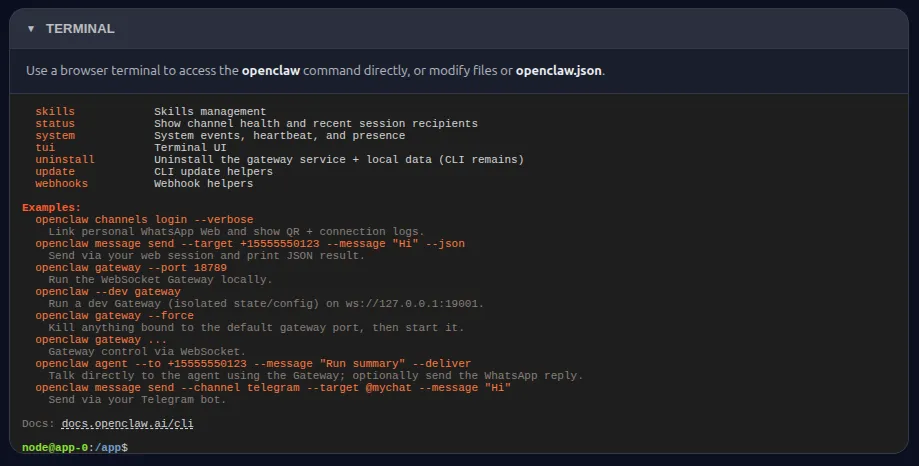Click 'openclaw gateway --port 18789' example
This screenshot has height=466, width=919.
coord(131,268)
